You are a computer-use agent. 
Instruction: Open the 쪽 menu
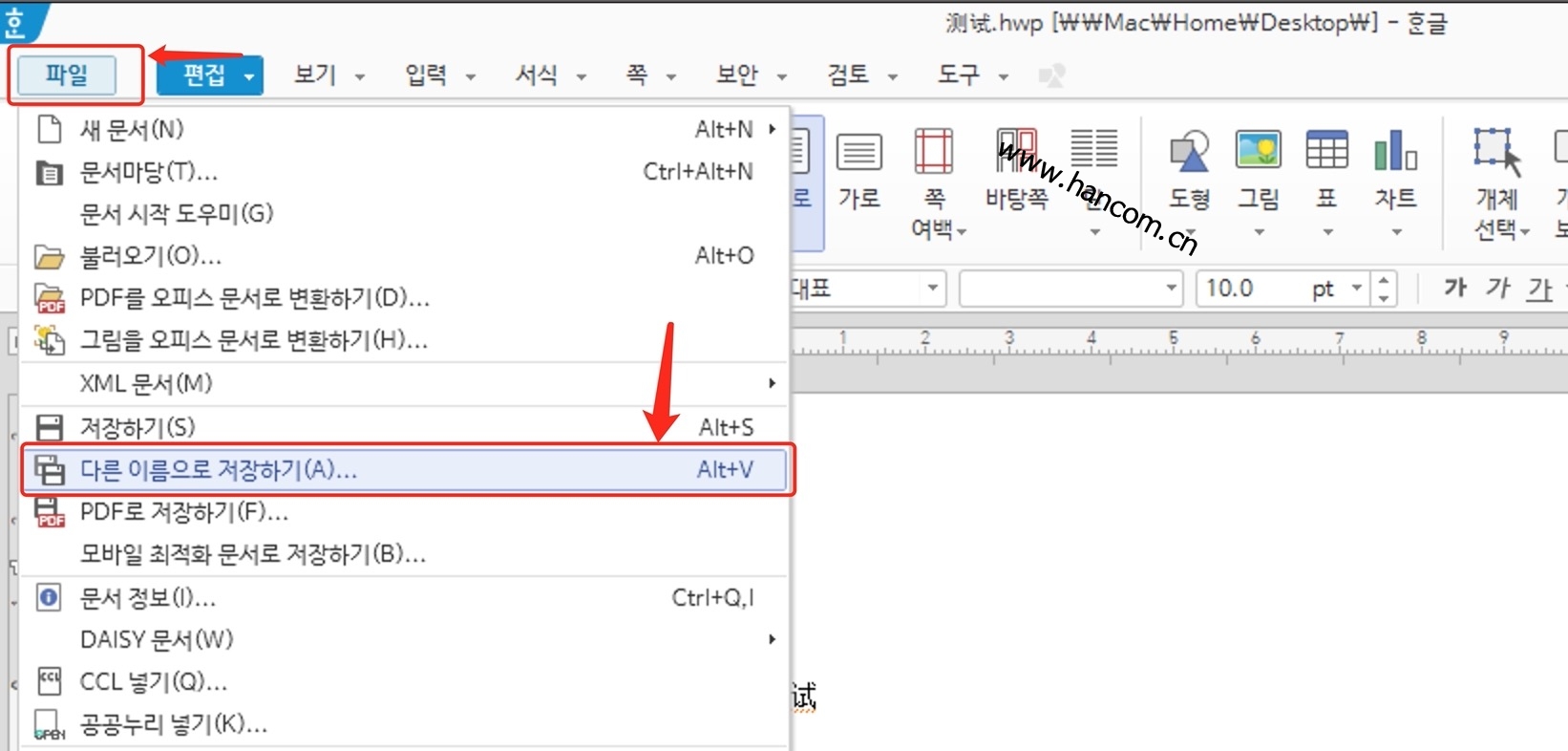pyautogui.click(x=637, y=75)
